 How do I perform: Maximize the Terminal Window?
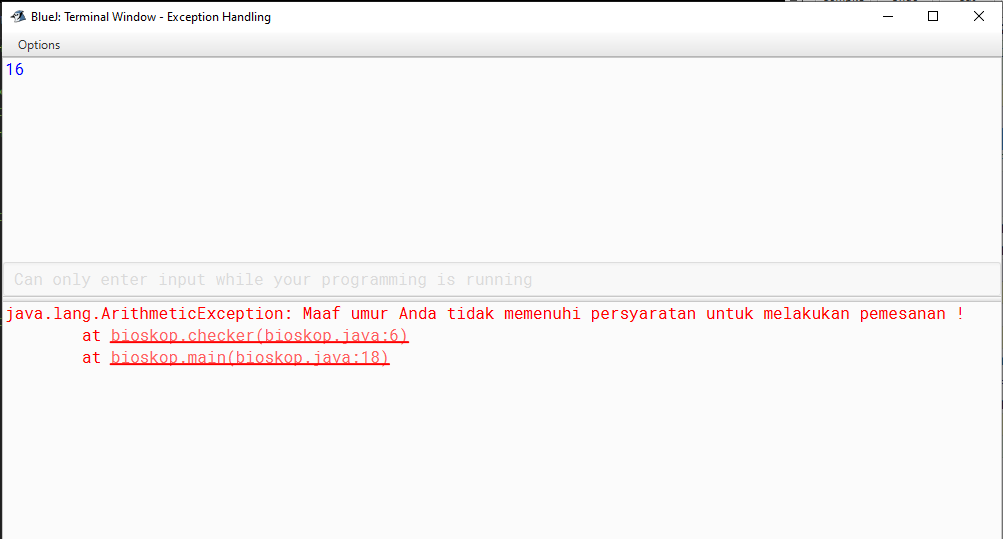click(x=933, y=17)
